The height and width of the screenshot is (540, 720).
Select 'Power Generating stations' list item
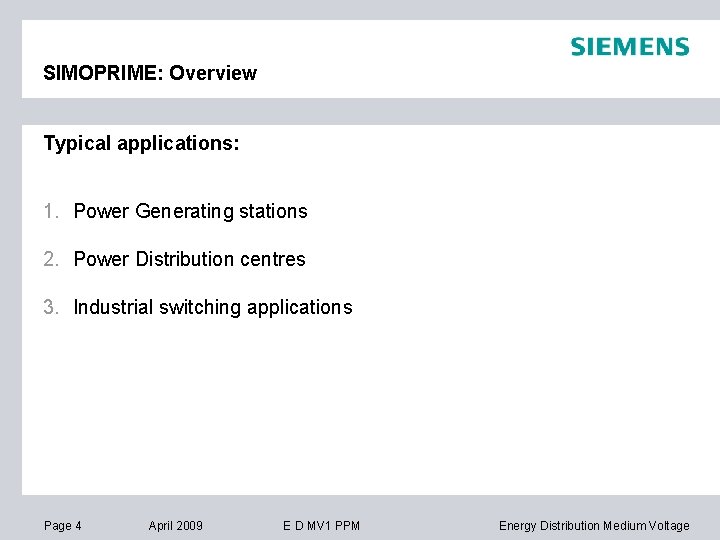(x=191, y=212)
